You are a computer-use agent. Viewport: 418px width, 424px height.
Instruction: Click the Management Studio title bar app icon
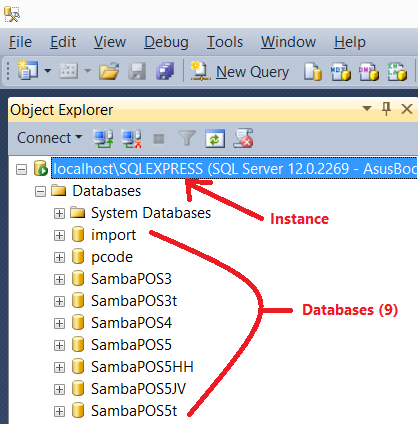click(x=12, y=14)
